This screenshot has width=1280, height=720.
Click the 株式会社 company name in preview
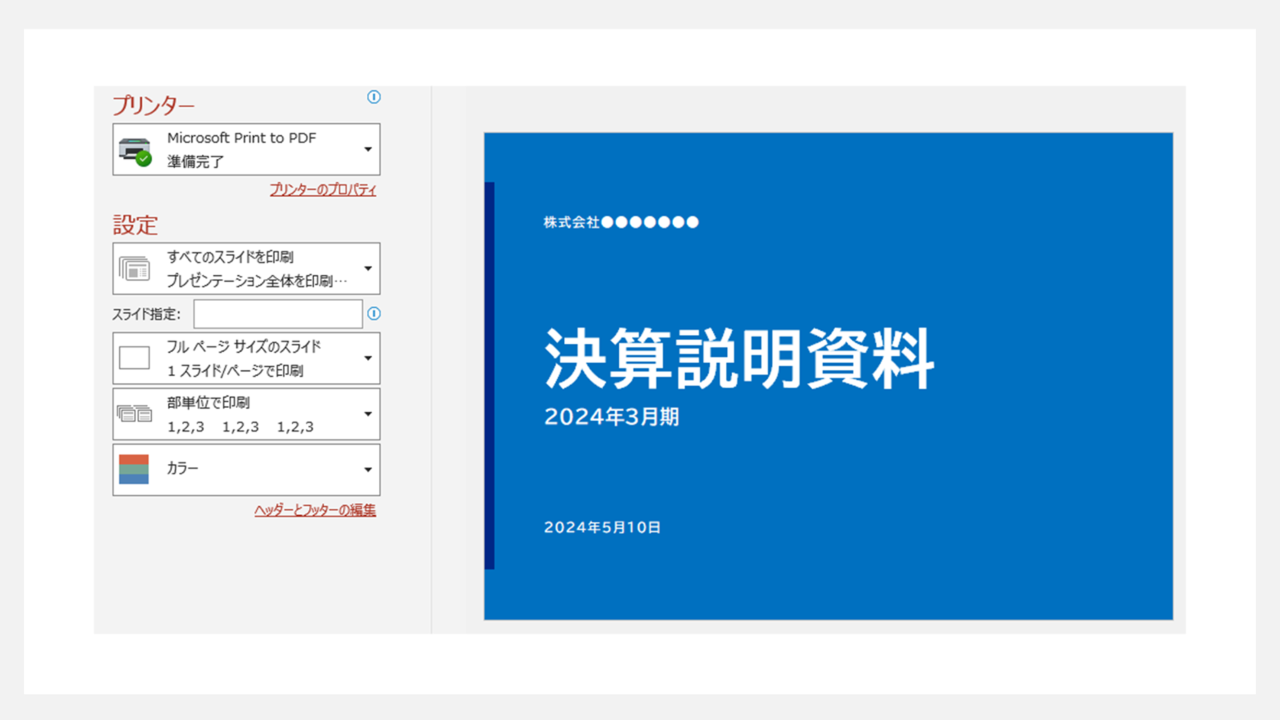click(x=621, y=222)
